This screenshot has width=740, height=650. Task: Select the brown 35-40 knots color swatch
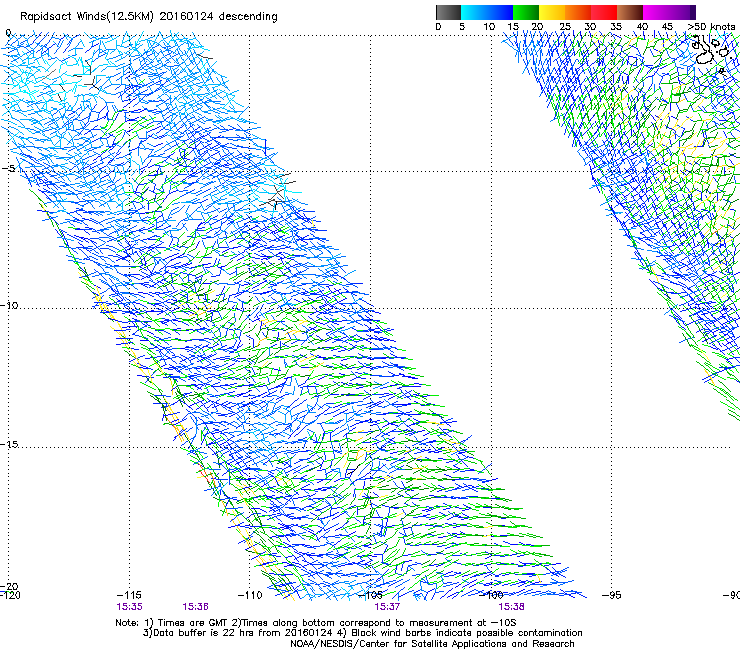pos(630,12)
